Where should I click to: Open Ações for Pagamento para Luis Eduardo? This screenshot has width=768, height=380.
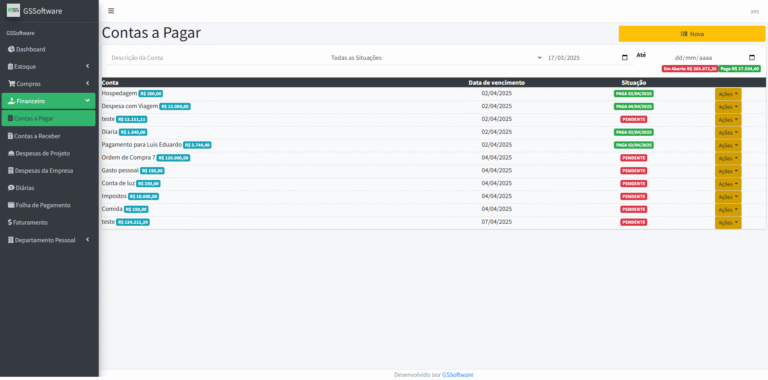(728, 145)
